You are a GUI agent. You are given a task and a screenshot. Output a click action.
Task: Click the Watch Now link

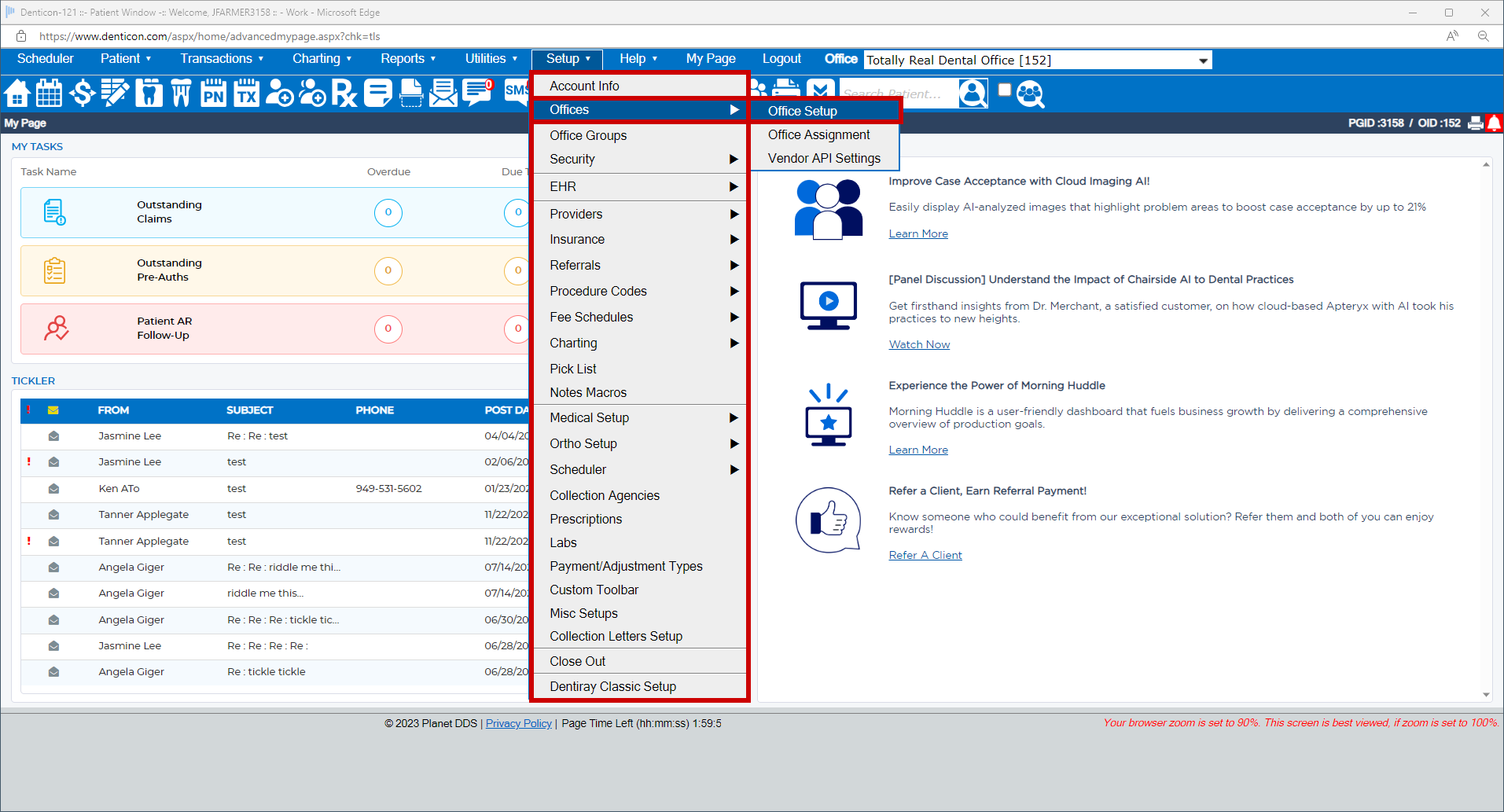click(x=918, y=345)
